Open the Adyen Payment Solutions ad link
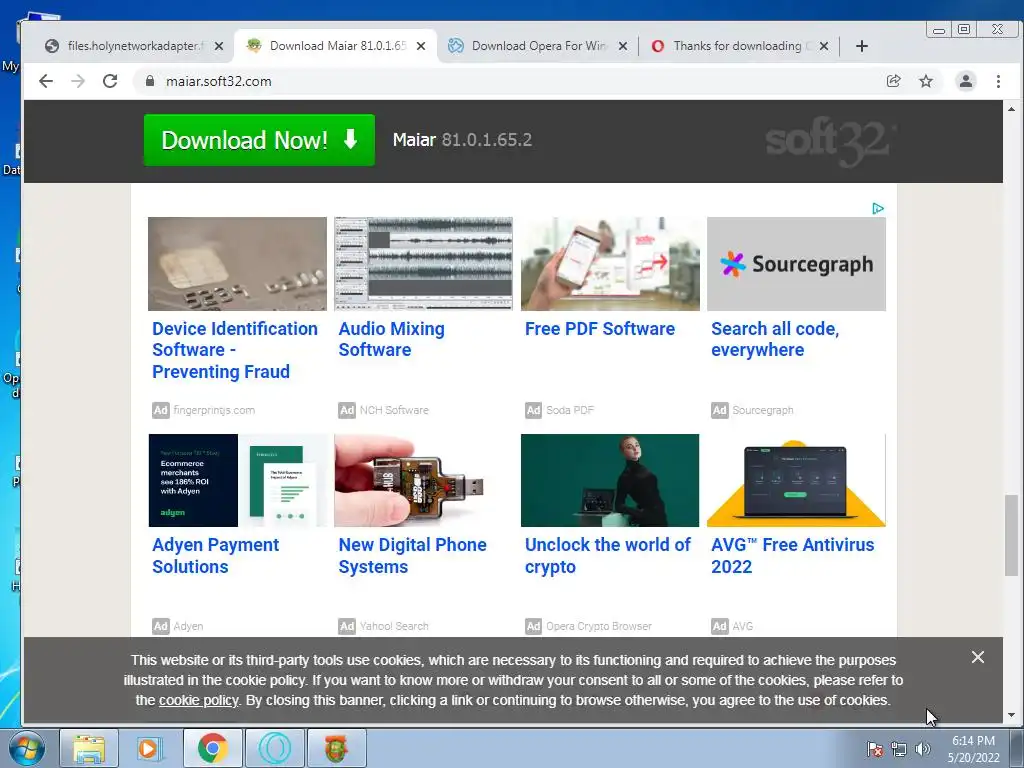The height and width of the screenshot is (768, 1024). tap(216, 556)
